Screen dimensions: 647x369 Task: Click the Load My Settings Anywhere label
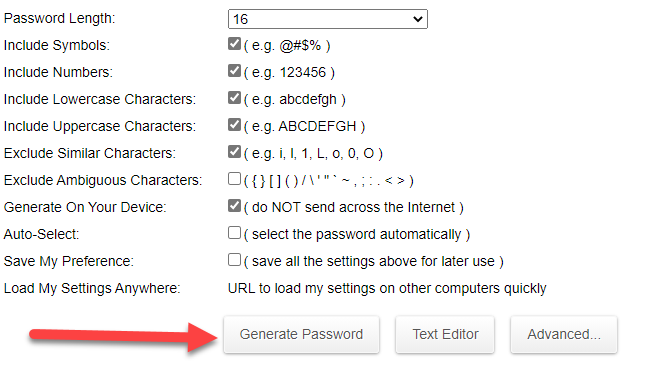(x=92, y=288)
